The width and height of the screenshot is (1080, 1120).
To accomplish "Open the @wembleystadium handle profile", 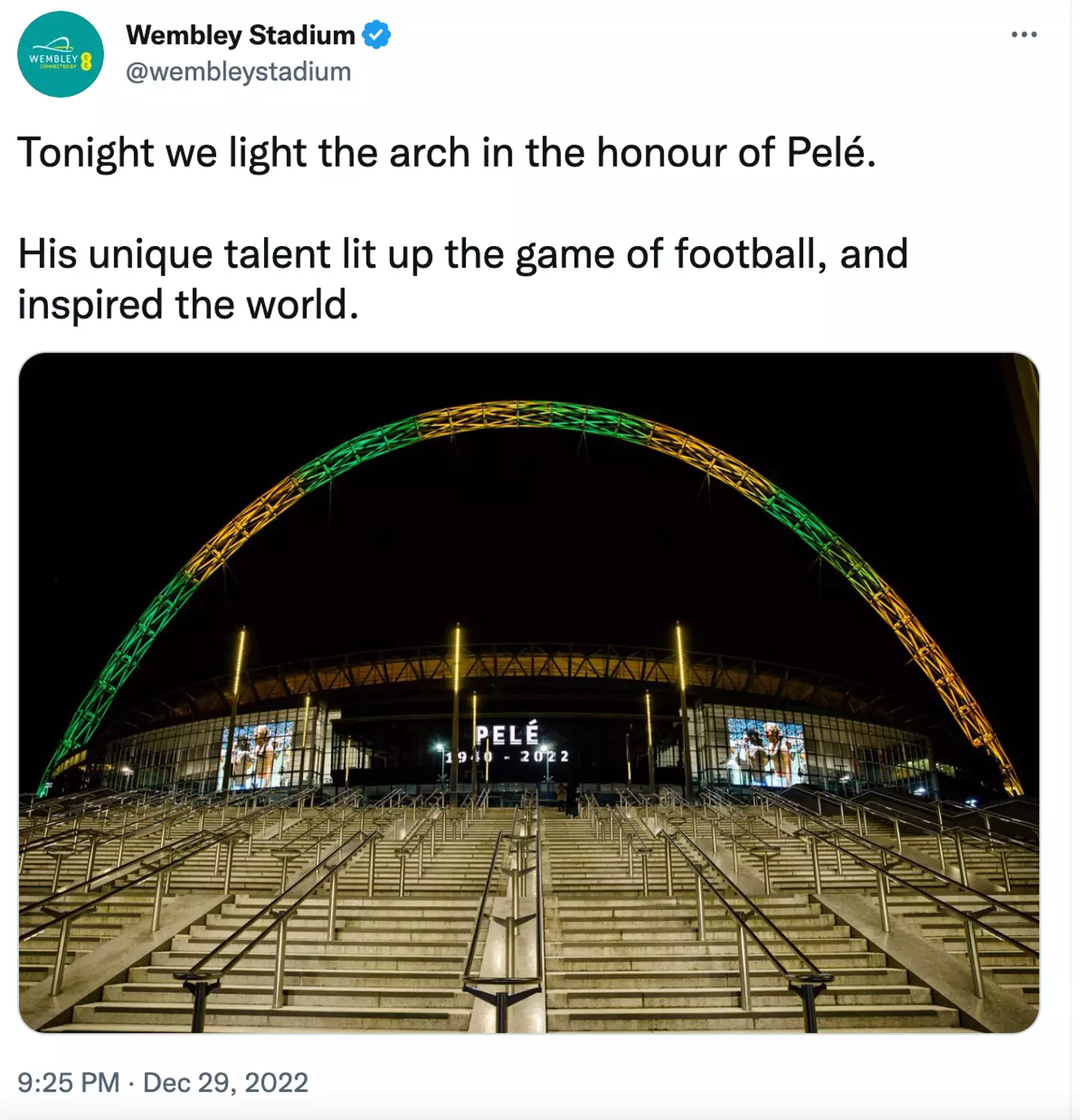I will point(238,71).
